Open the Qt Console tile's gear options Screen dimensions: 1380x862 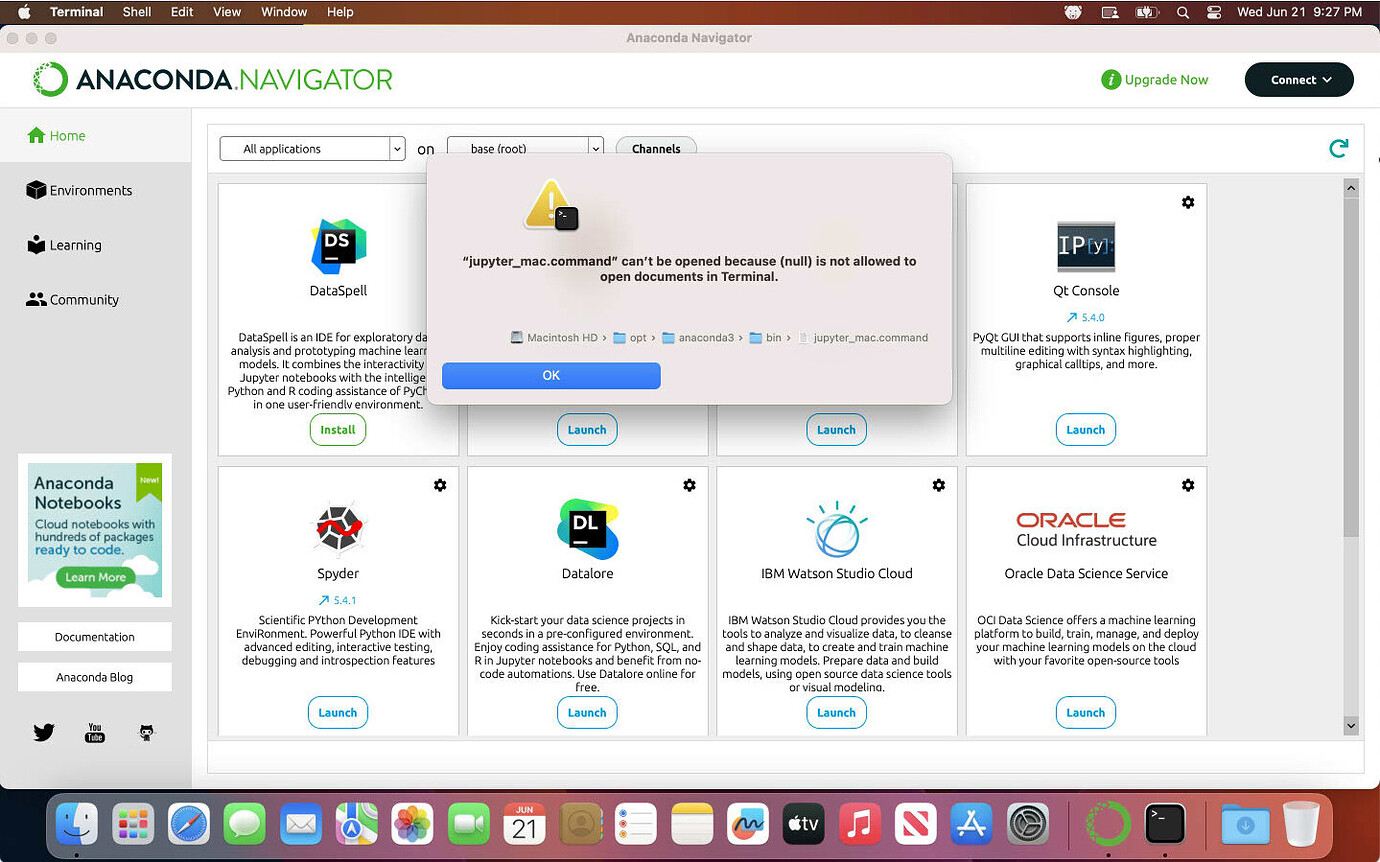coord(1188,202)
